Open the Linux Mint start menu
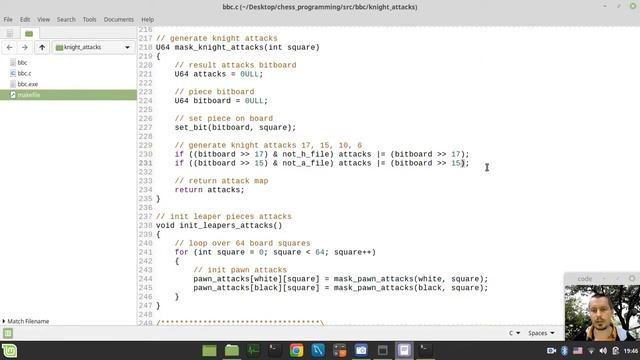This screenshot has width=640, height=360. (9, 351)
